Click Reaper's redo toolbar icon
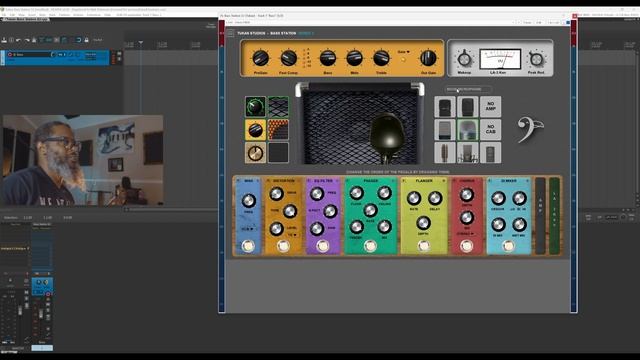This screenshot has width=640, height=360. pyautogui.click(x=27, y=40)
